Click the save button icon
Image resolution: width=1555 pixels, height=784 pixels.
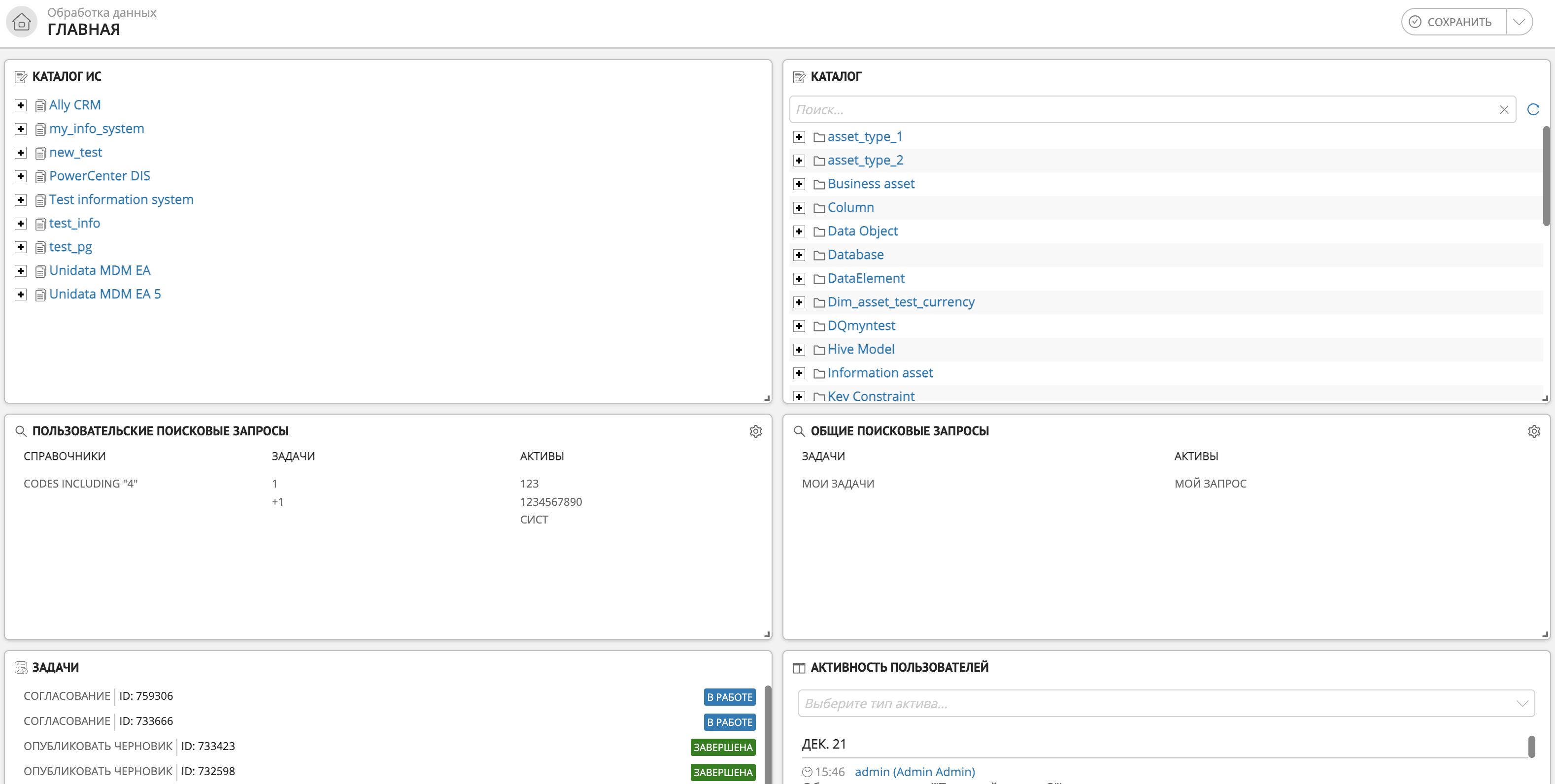[1419, 22]
